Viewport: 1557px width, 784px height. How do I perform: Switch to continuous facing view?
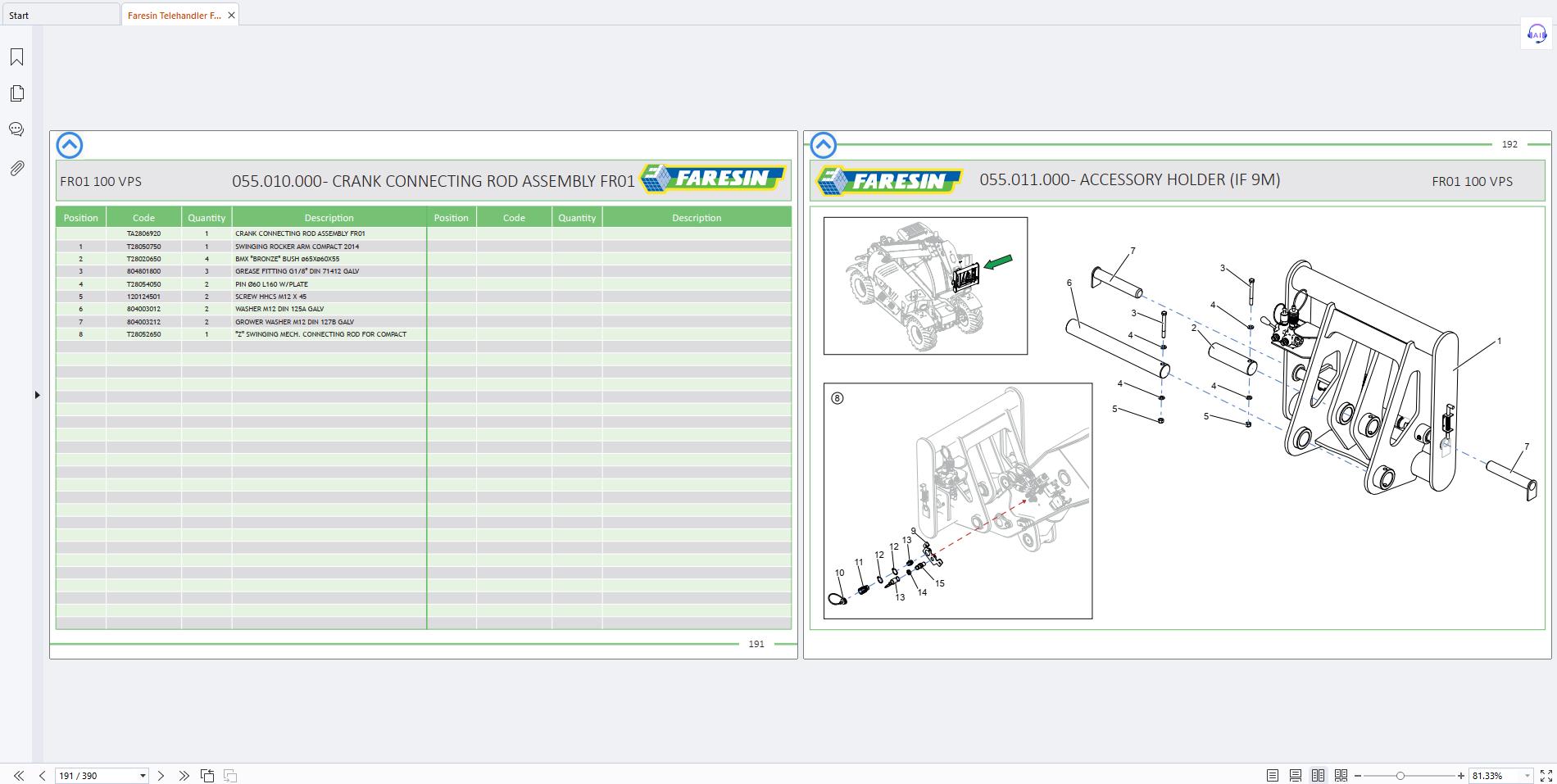1341,775
